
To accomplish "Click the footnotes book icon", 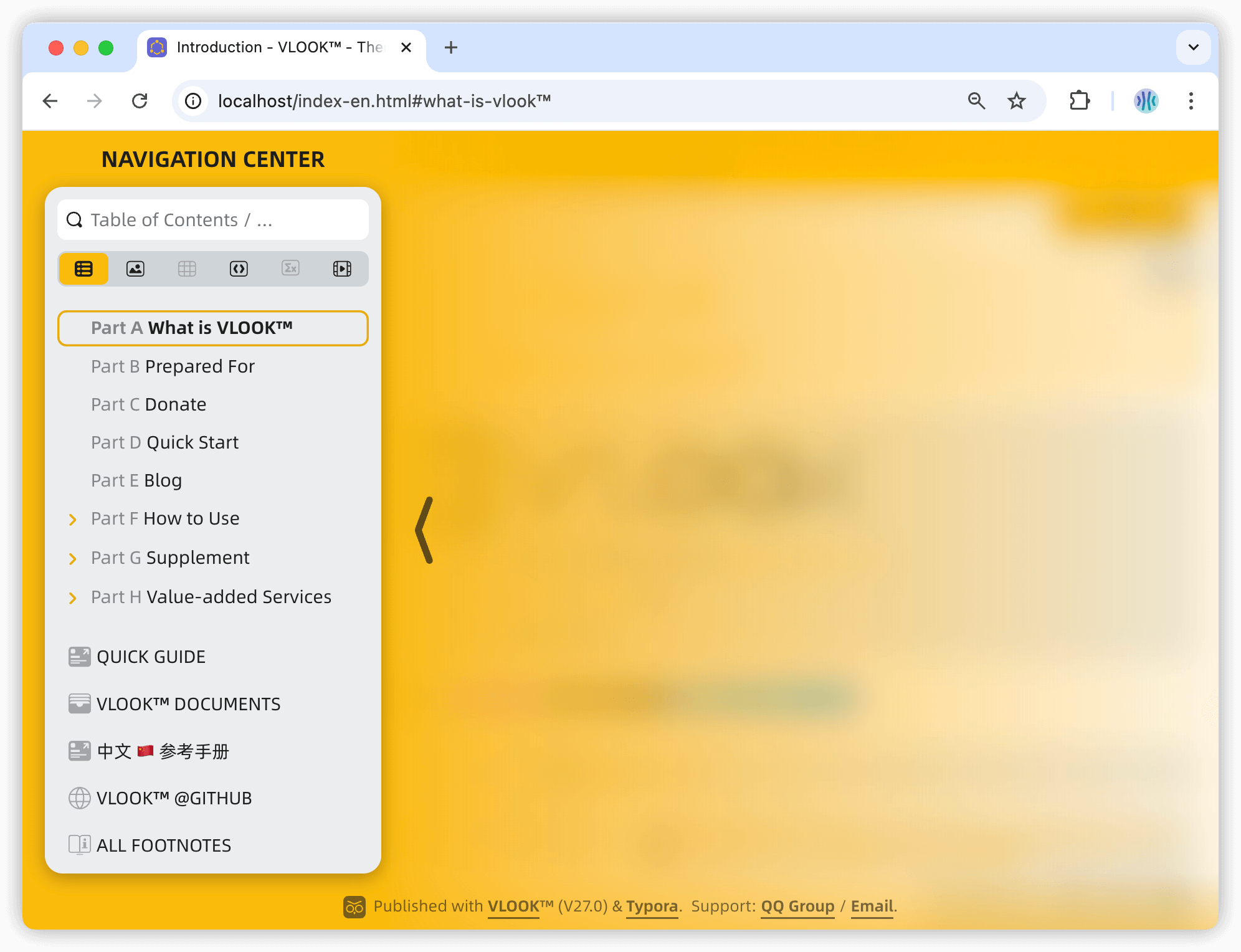I will click(79, 845).
